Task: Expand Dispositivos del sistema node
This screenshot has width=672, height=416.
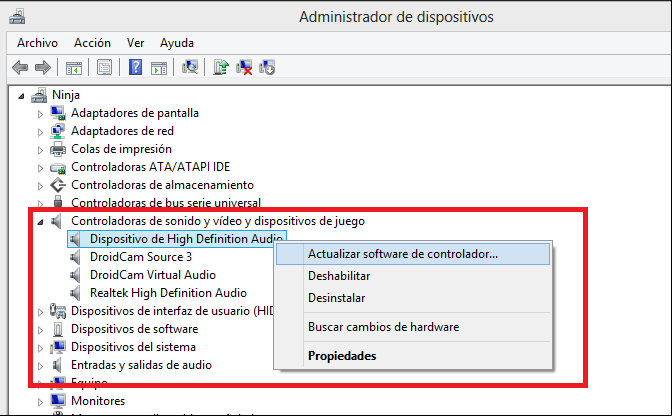Action: pyautogui.click(x=40, y=348)
